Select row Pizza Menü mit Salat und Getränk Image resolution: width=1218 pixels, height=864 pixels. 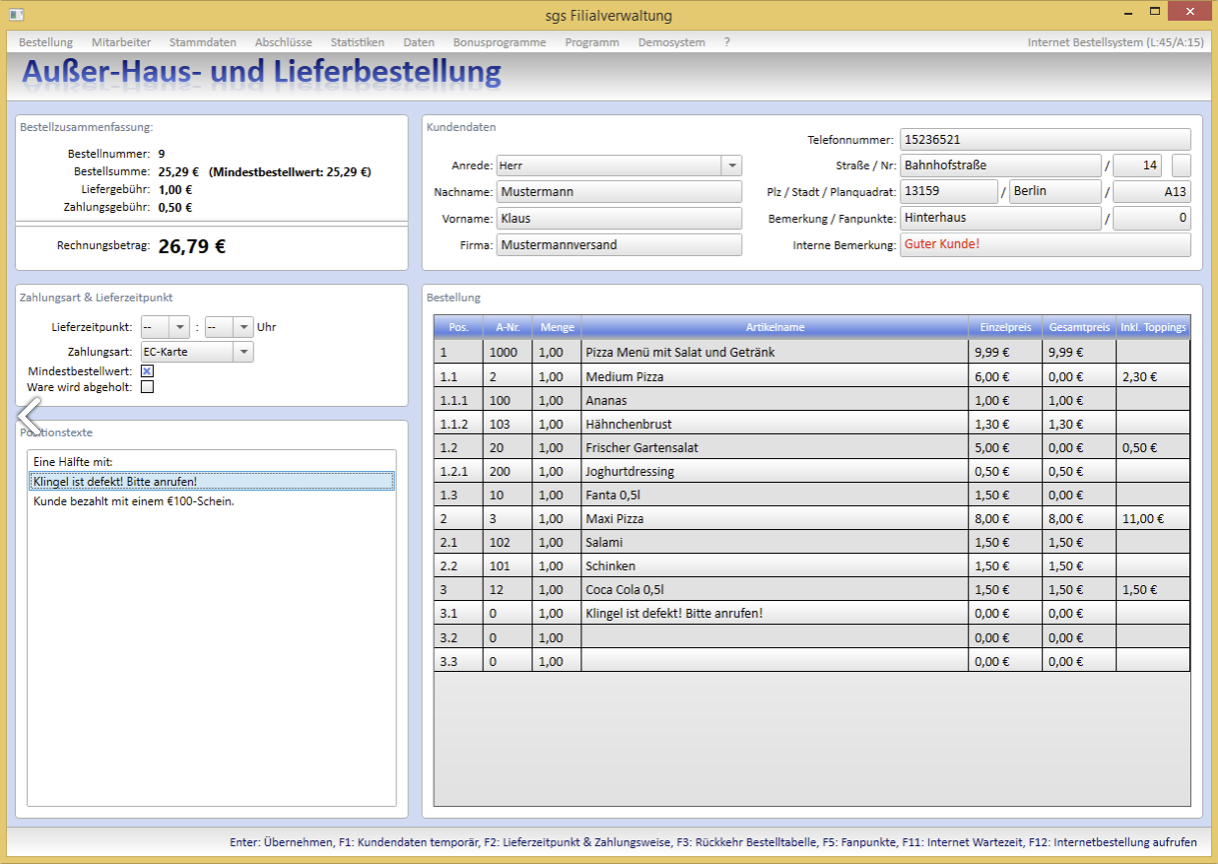(812, 352)
